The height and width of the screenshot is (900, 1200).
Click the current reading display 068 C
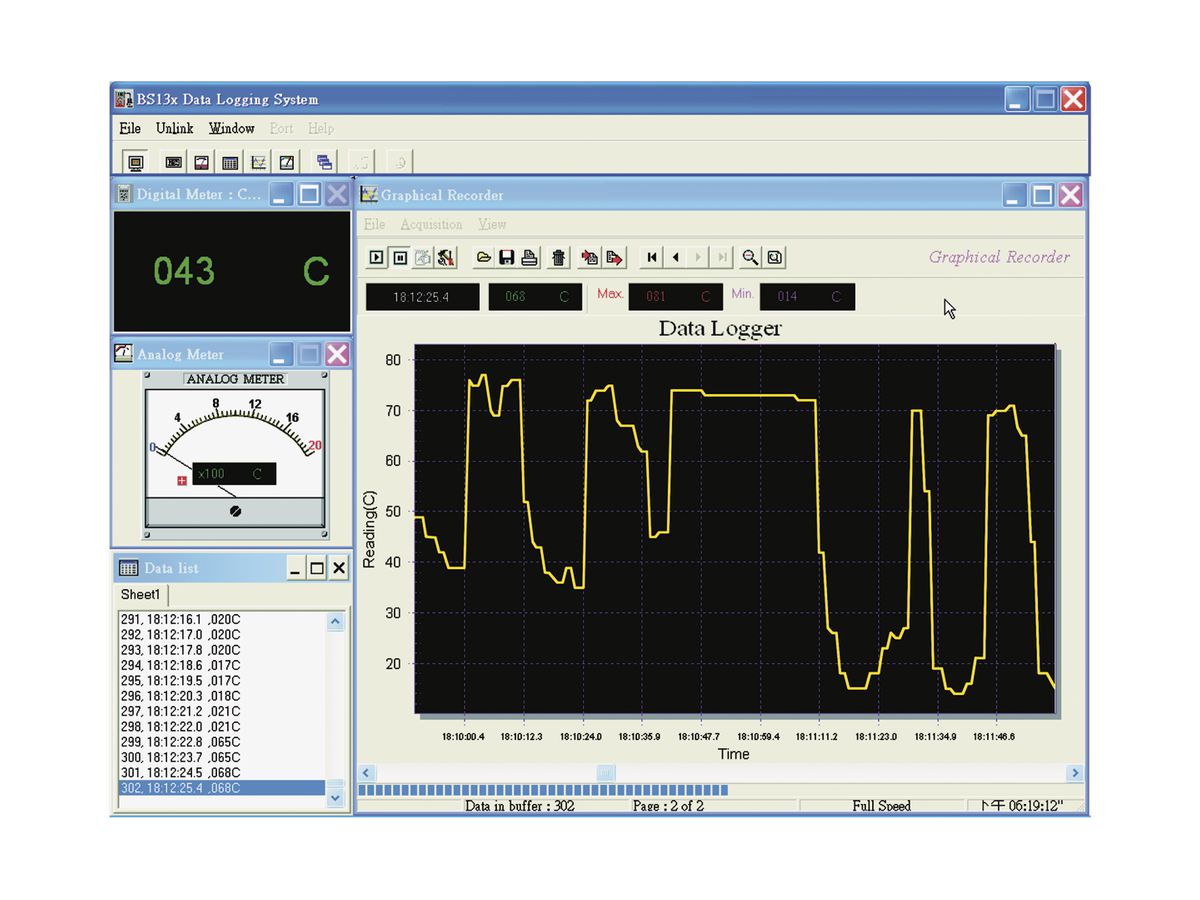pyautogui.click(x=535, y=297)
